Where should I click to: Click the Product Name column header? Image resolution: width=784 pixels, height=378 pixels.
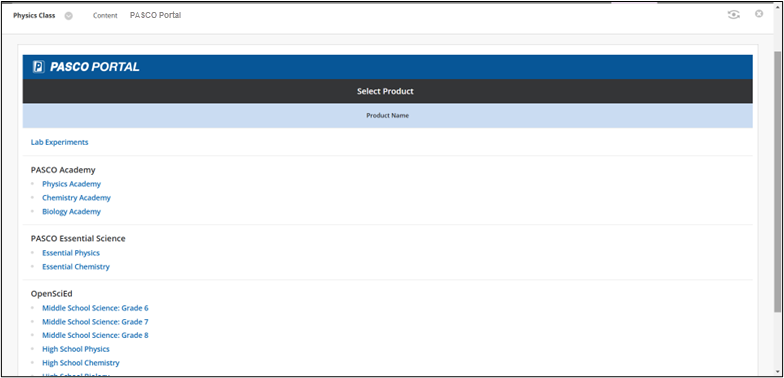(388, 116)
